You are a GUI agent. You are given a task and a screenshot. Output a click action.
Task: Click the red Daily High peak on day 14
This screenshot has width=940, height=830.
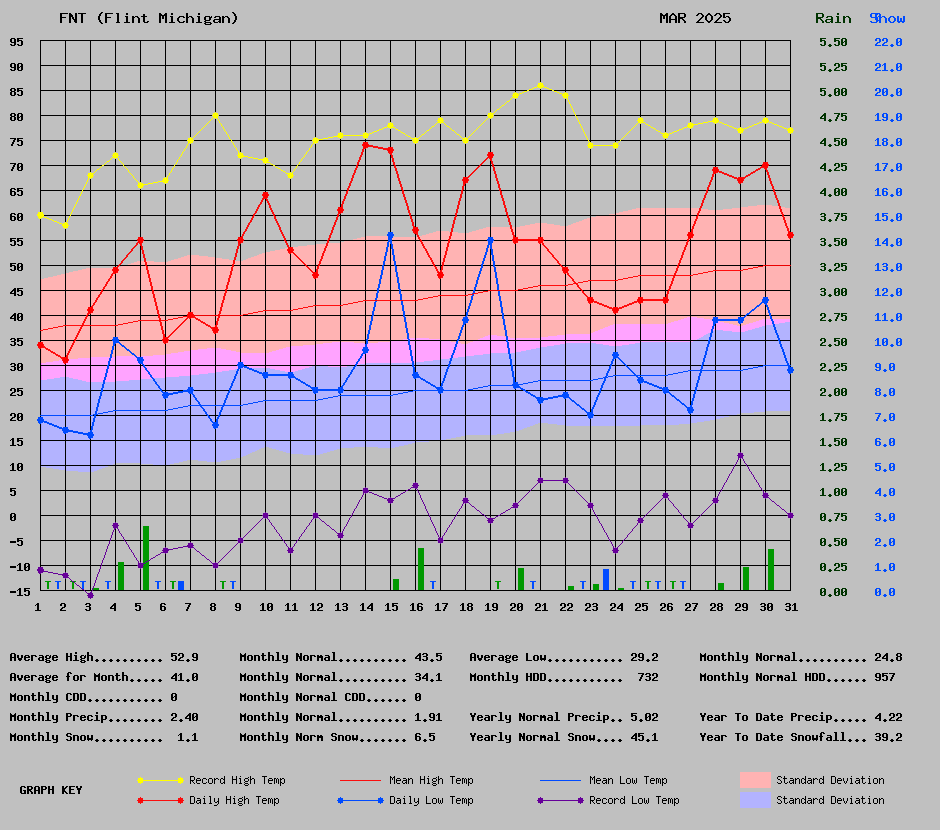coord(366,145)
